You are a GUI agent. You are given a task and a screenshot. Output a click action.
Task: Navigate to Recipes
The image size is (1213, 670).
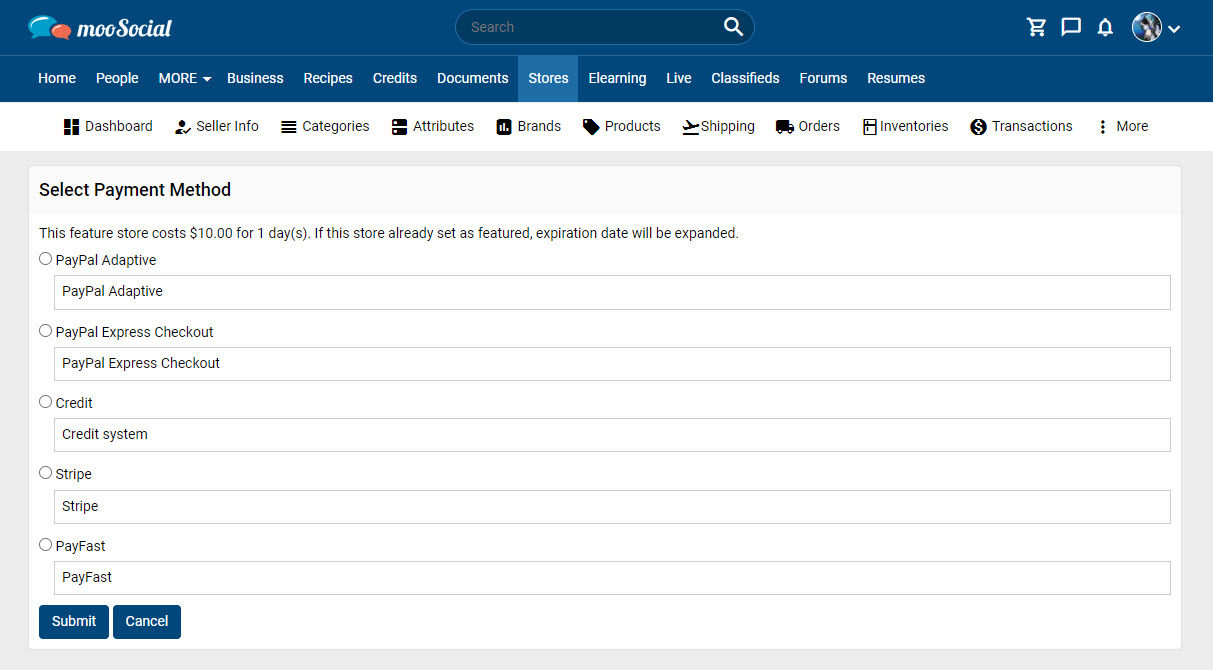coord(328,78)
